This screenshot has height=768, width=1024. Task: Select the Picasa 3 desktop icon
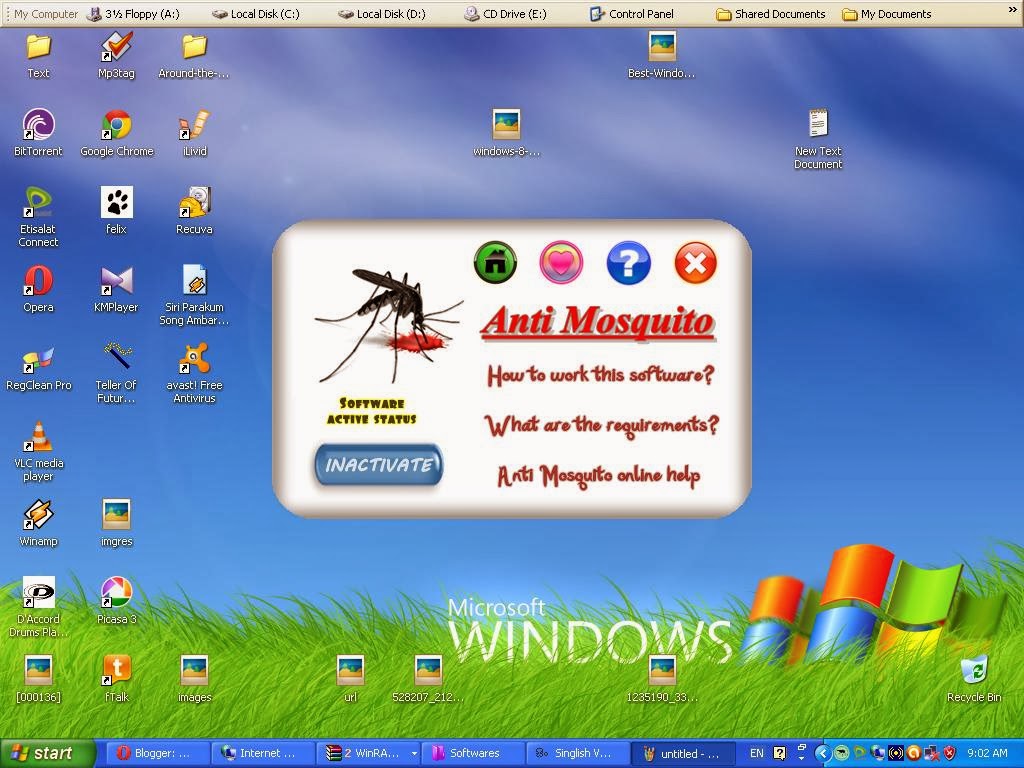116,601
